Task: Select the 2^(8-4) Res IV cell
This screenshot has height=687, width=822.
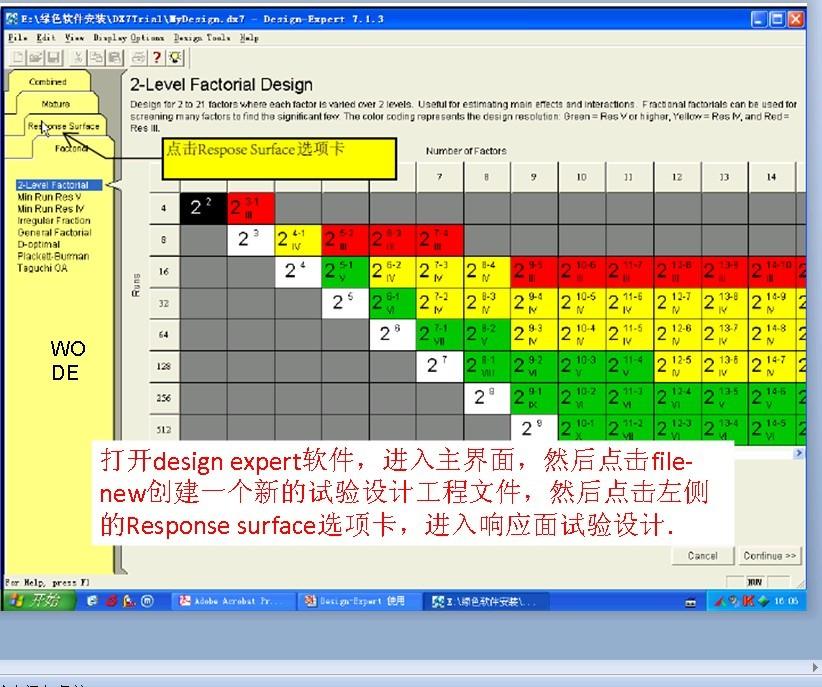Action: pyautogui.click(x=487, y=272)
